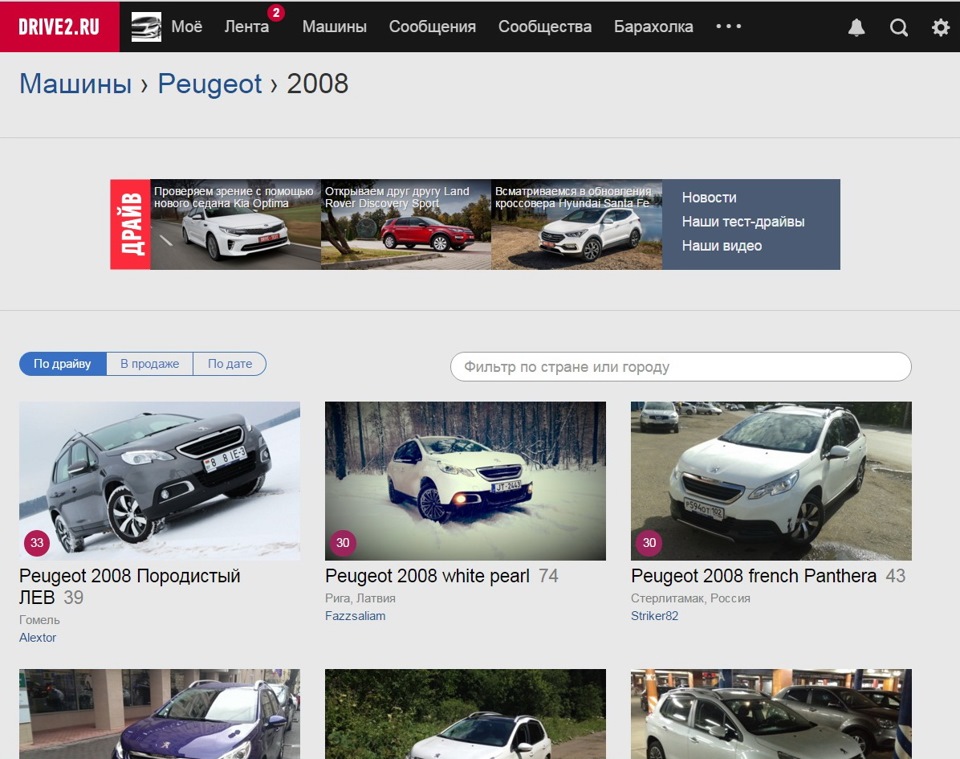Click the Гомель location text
This screenshot has height=759, width=960.
coord(39,620)
